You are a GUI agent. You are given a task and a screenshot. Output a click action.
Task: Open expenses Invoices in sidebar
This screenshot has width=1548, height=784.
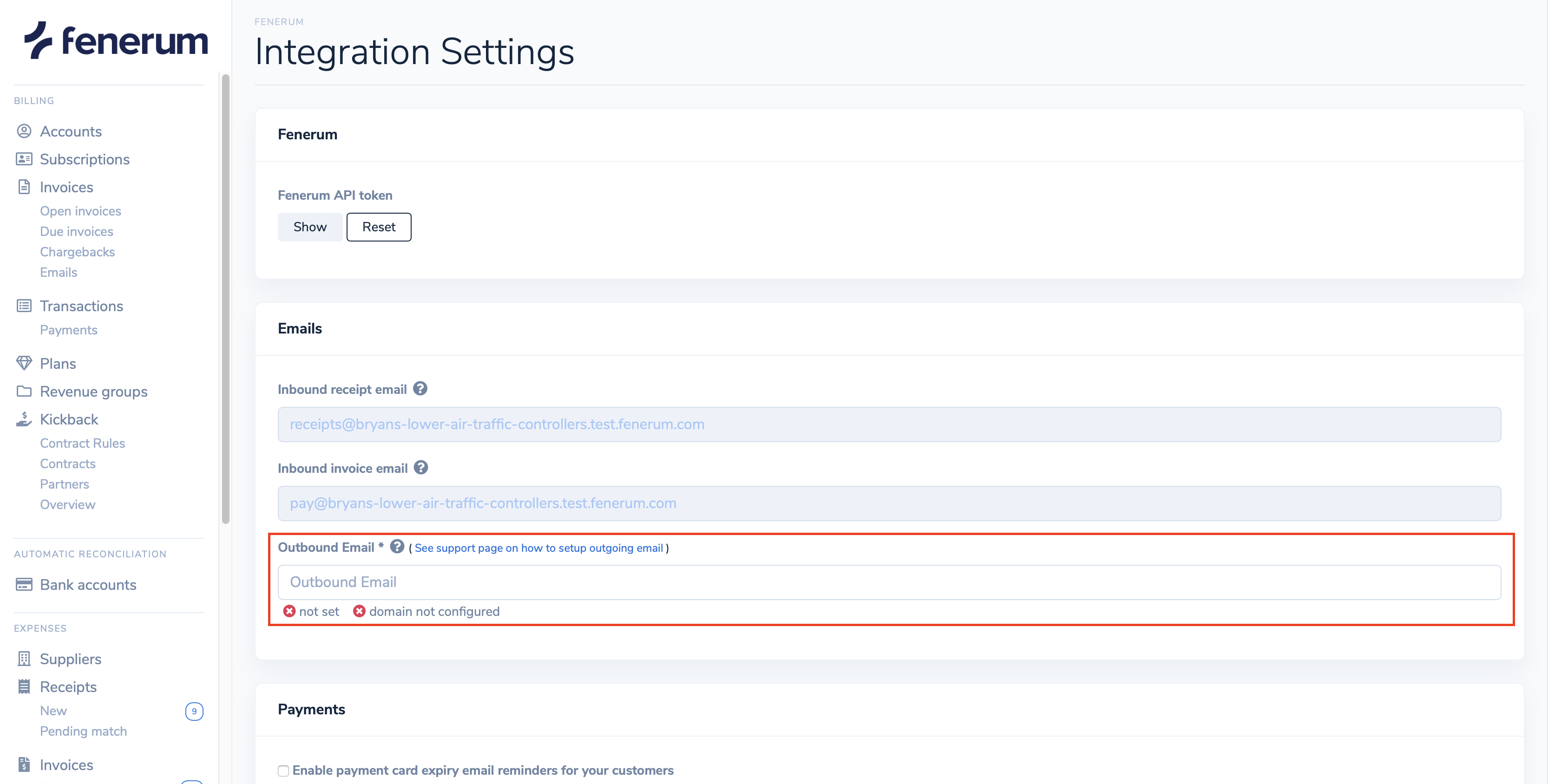tap(67, 765)
